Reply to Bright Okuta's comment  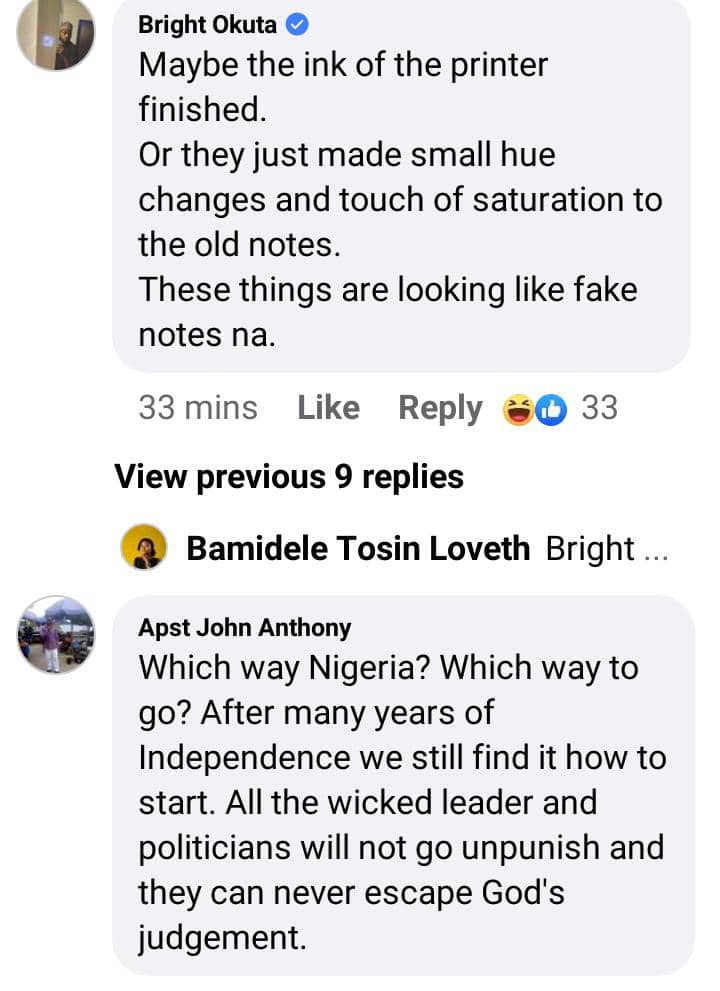pyautogui.click(x=440, y=408)
